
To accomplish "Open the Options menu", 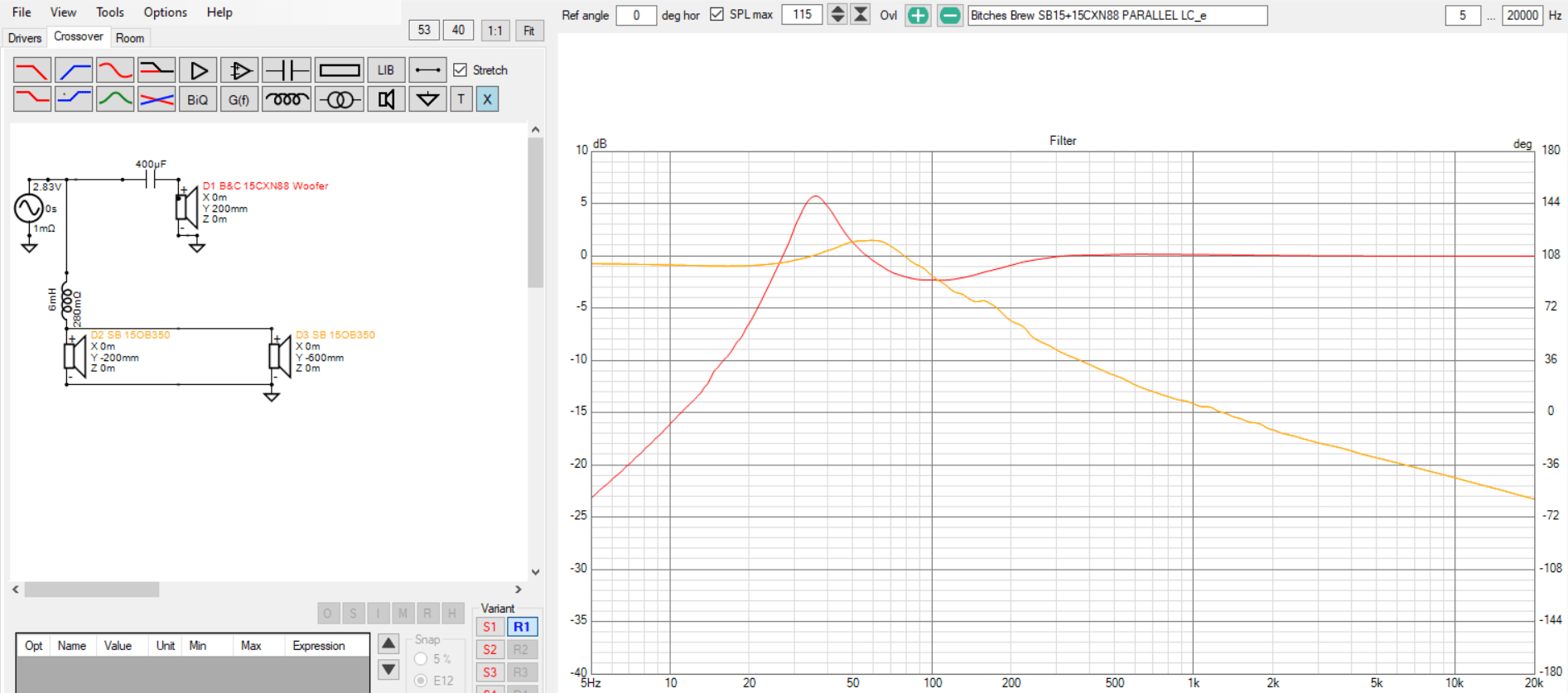I will (x=165, y=12).
